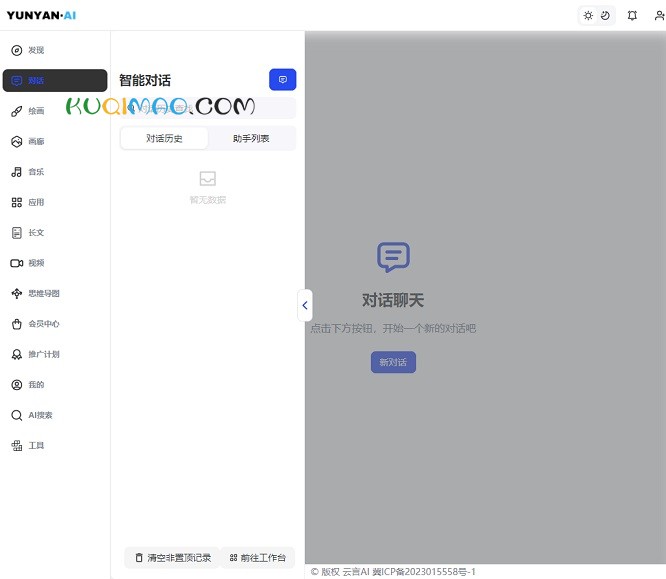Open 会员中心 (Member Center) in sidebar
Image resolution: width=666 pixels, height=579 pixels.
coord(43,324)
